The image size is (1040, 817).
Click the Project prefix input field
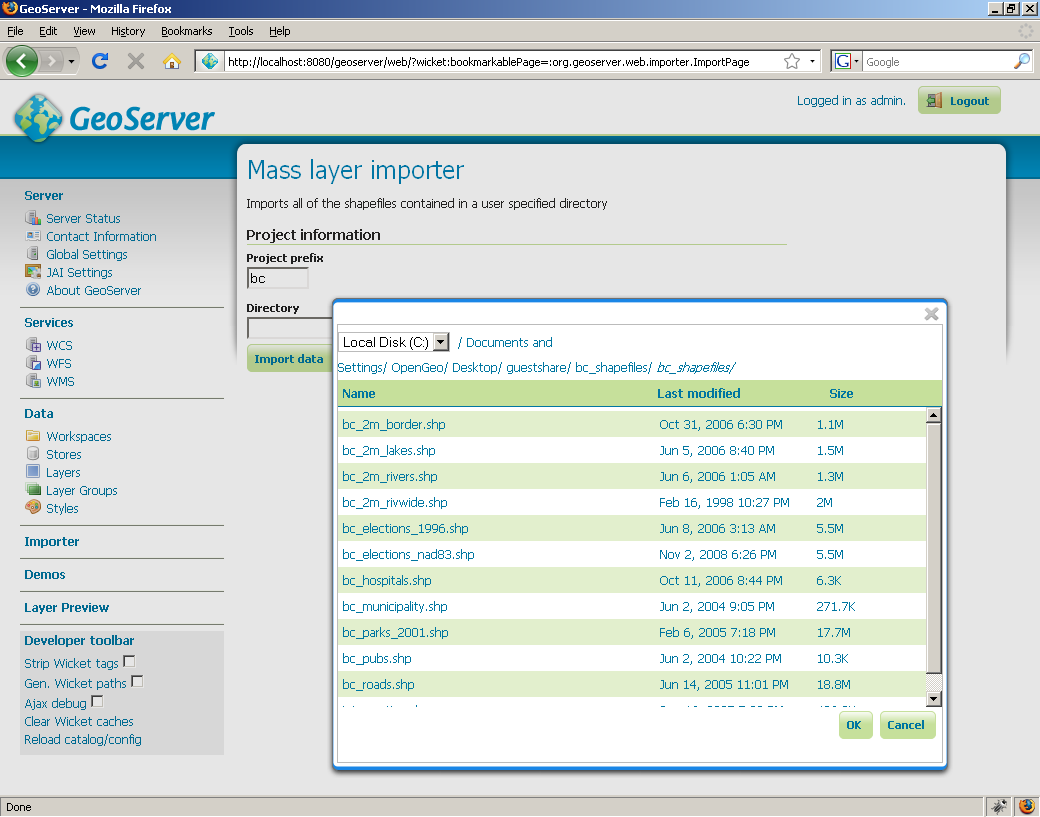(278, 278)
